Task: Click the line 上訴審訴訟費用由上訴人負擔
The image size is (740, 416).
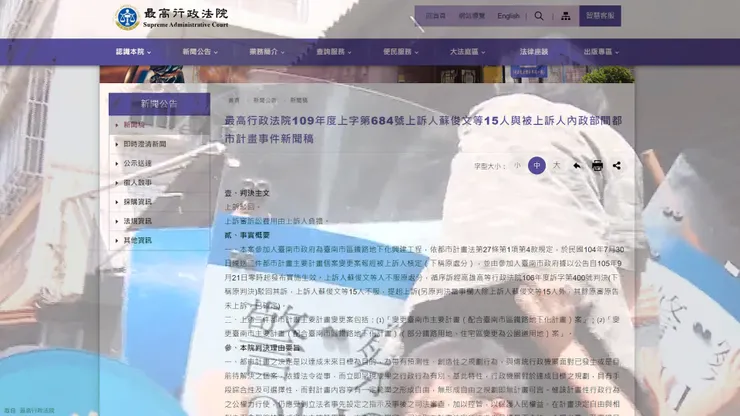Action: [276, 221]
